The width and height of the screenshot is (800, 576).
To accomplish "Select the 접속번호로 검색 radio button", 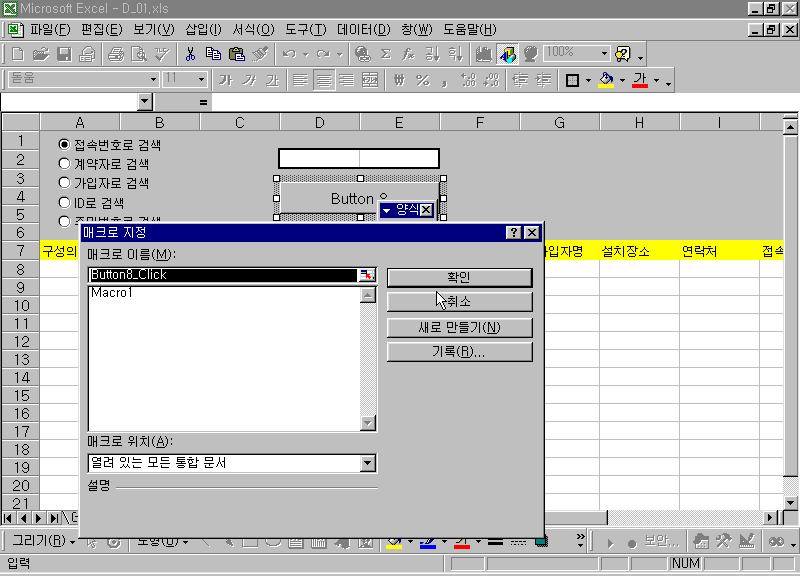I will tap(65, 145).
